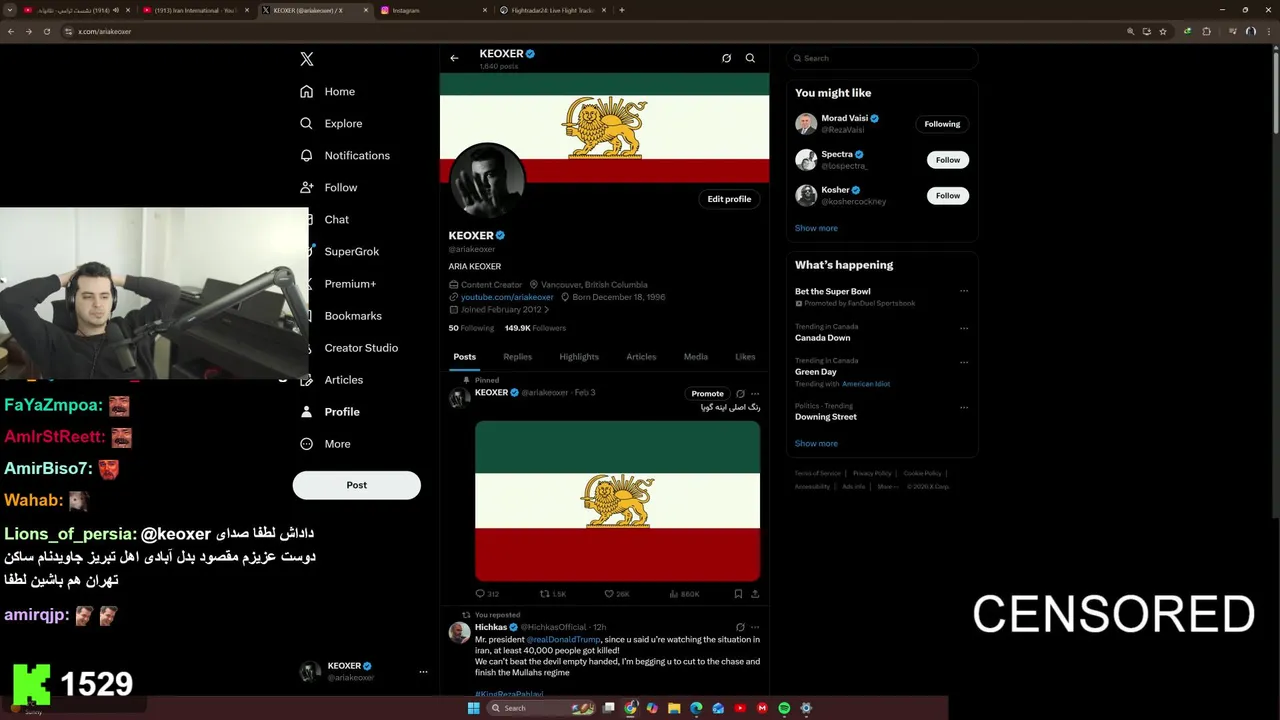Click the white Post button
The width and height of the screenshot is (1280, 720).
tap(357, 485)
